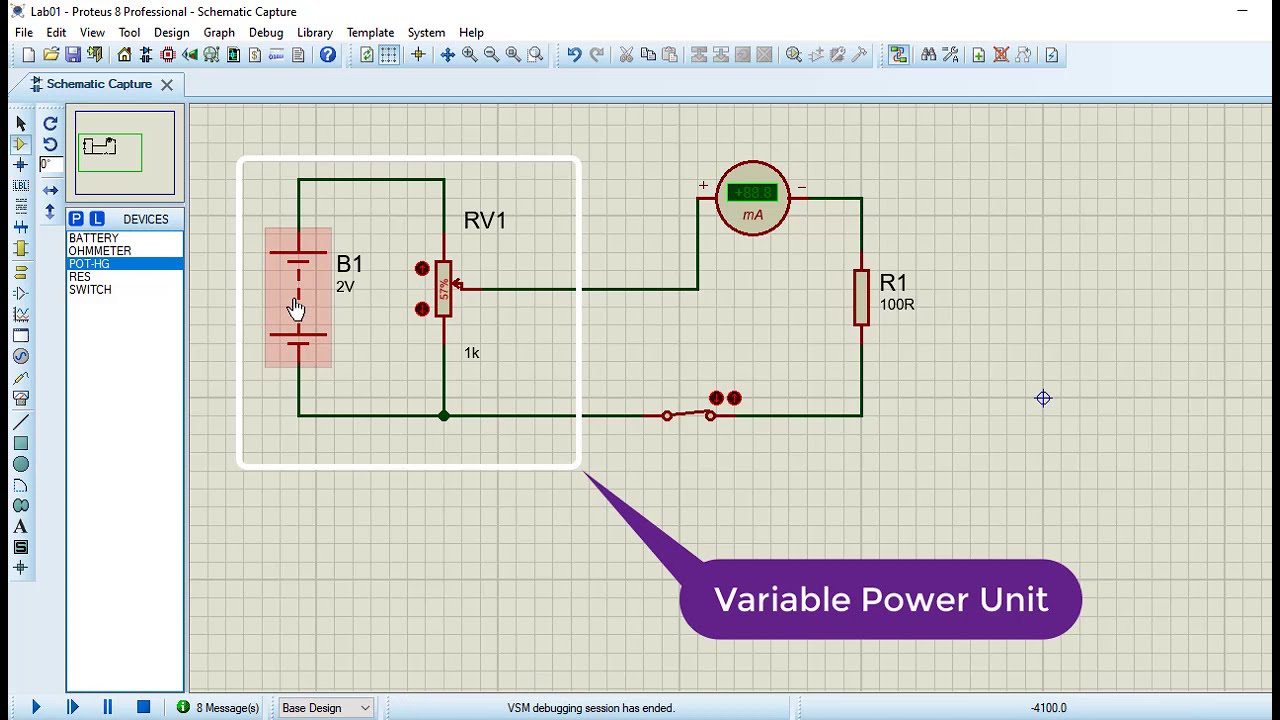Click the overview thumbnail preview

click(x=125, y=153)
